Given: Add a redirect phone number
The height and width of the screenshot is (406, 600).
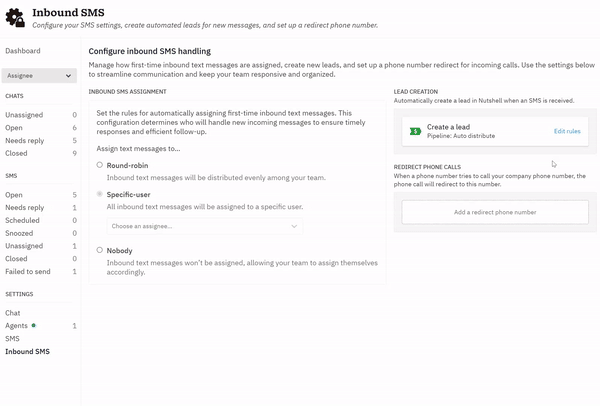Looking at the screenshot, I should click(494, 212).
